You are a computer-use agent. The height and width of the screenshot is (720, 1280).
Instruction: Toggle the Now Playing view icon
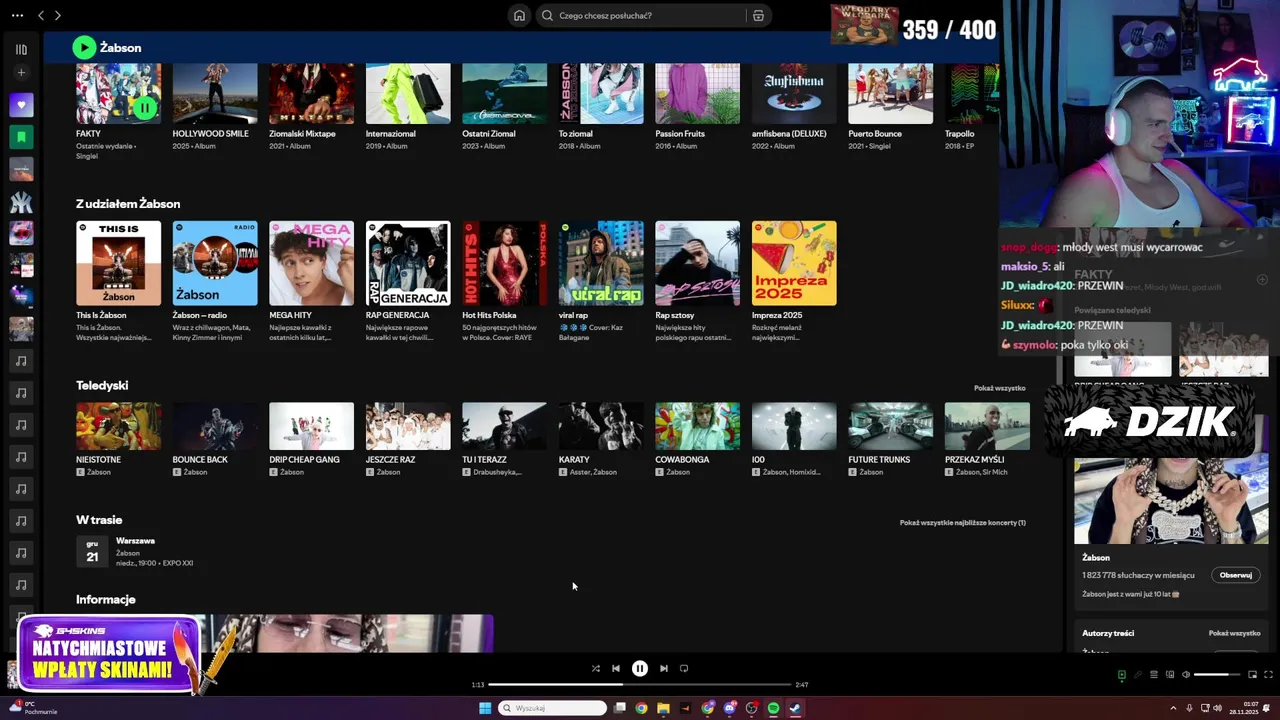pos(1122,675)
